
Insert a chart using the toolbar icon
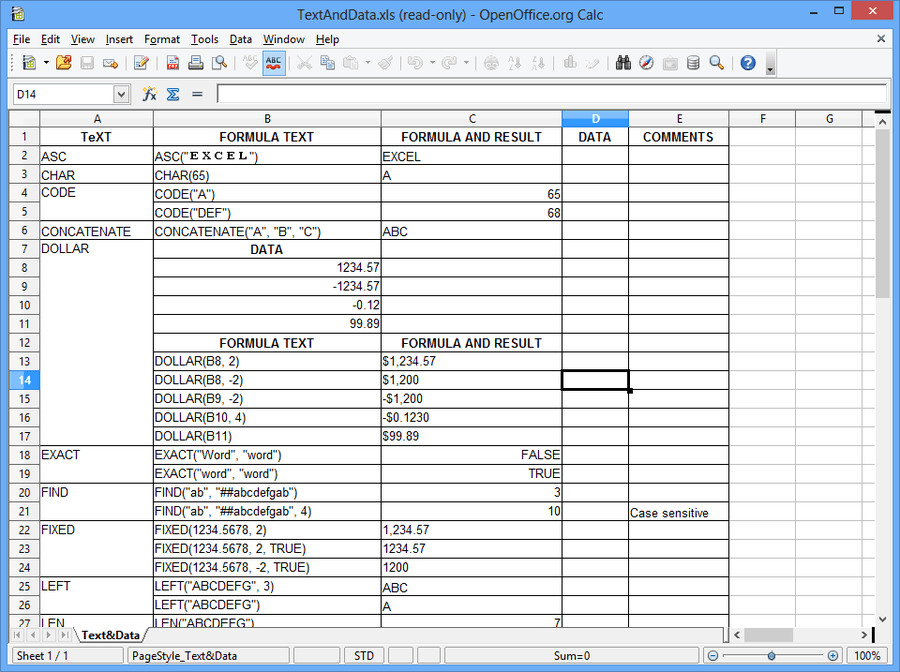pyautogui.click(x=571, y=62)
